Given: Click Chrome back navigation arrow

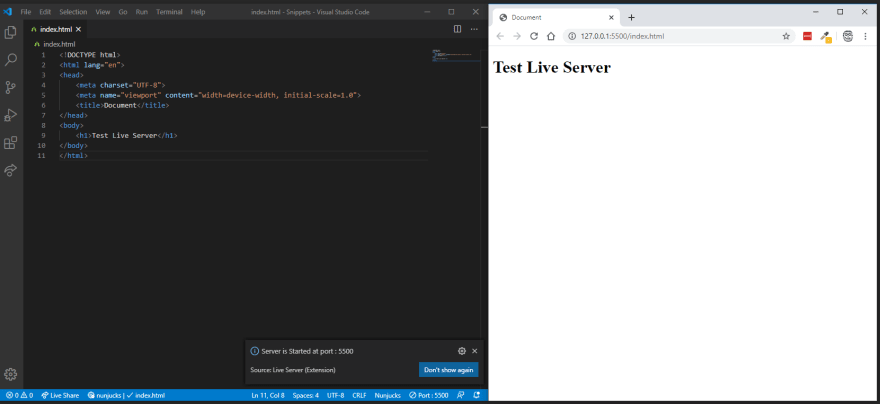Looking at the screenshot, I should pos(500,36).
